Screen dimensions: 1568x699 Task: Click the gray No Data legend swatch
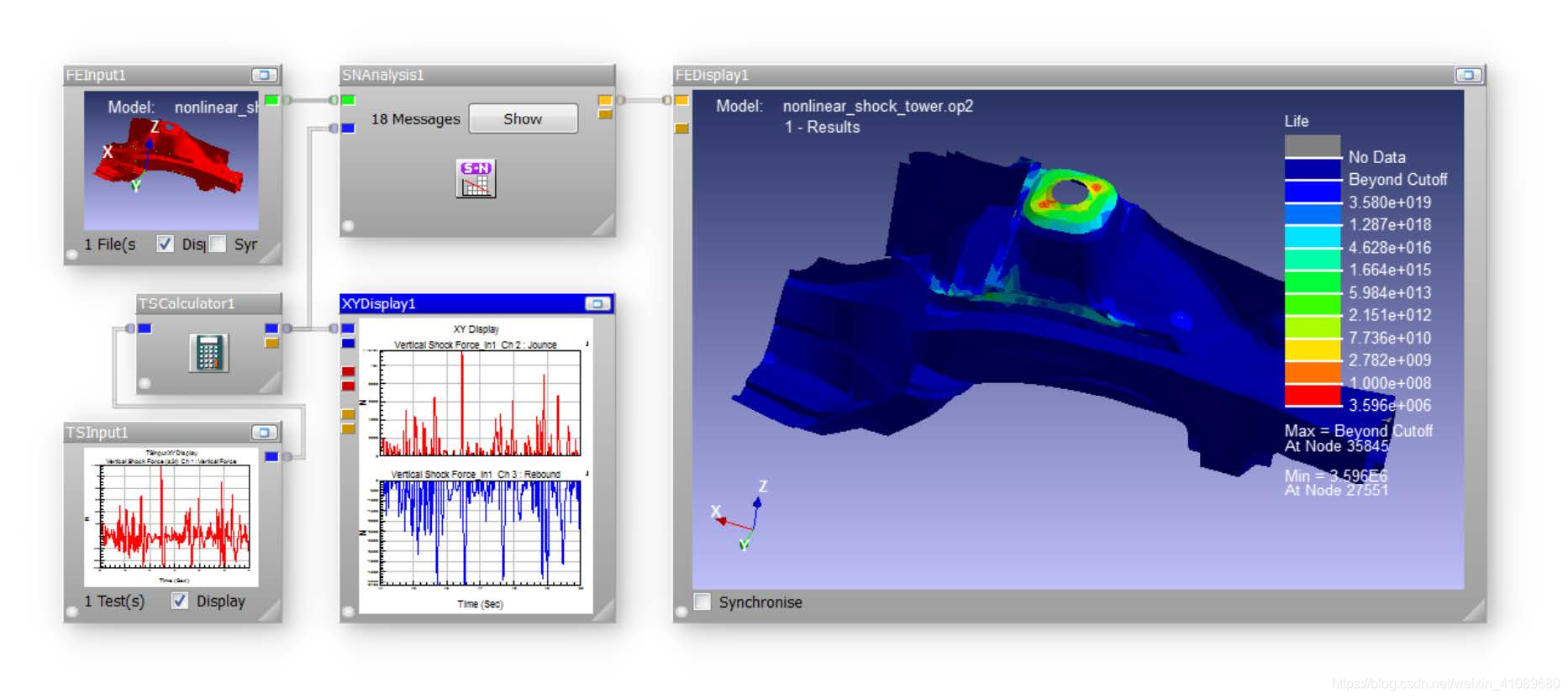click(x=1313, y=146)
